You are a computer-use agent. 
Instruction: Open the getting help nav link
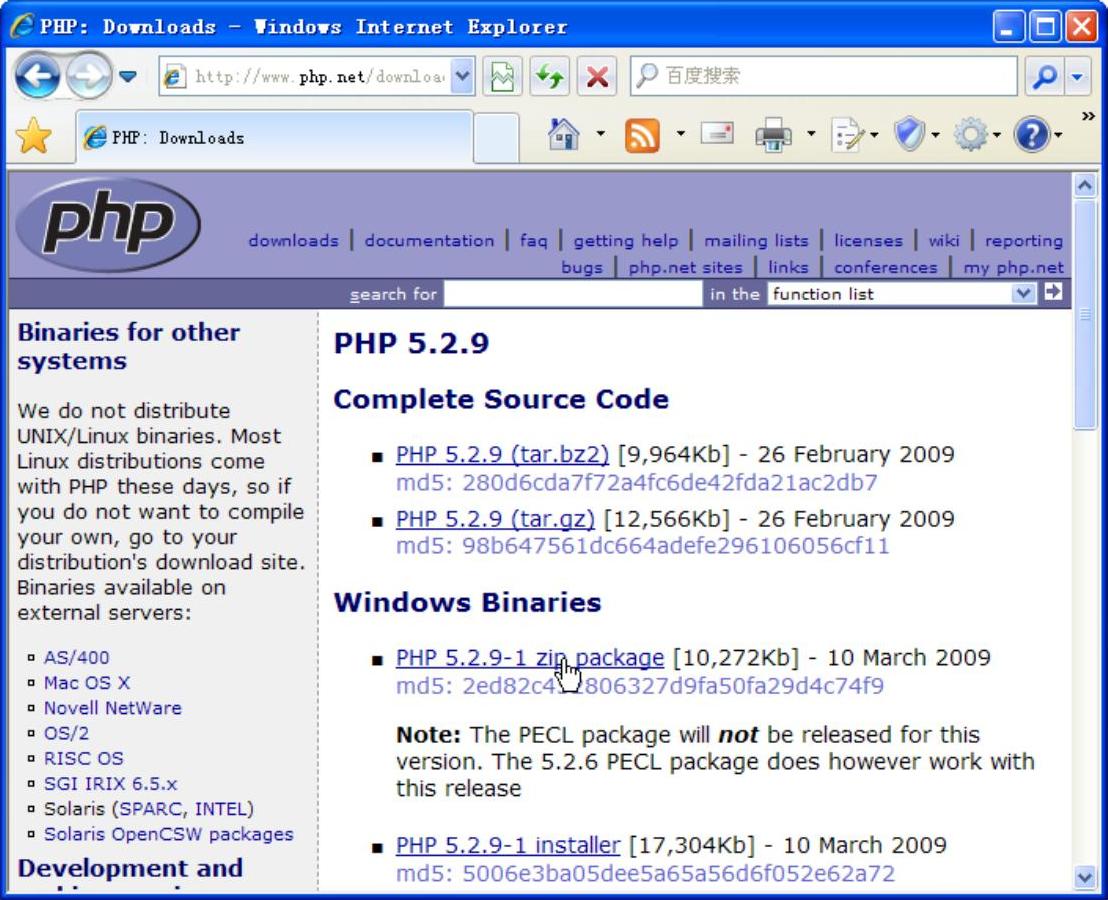pyautogui.click(x=625, y=242)
